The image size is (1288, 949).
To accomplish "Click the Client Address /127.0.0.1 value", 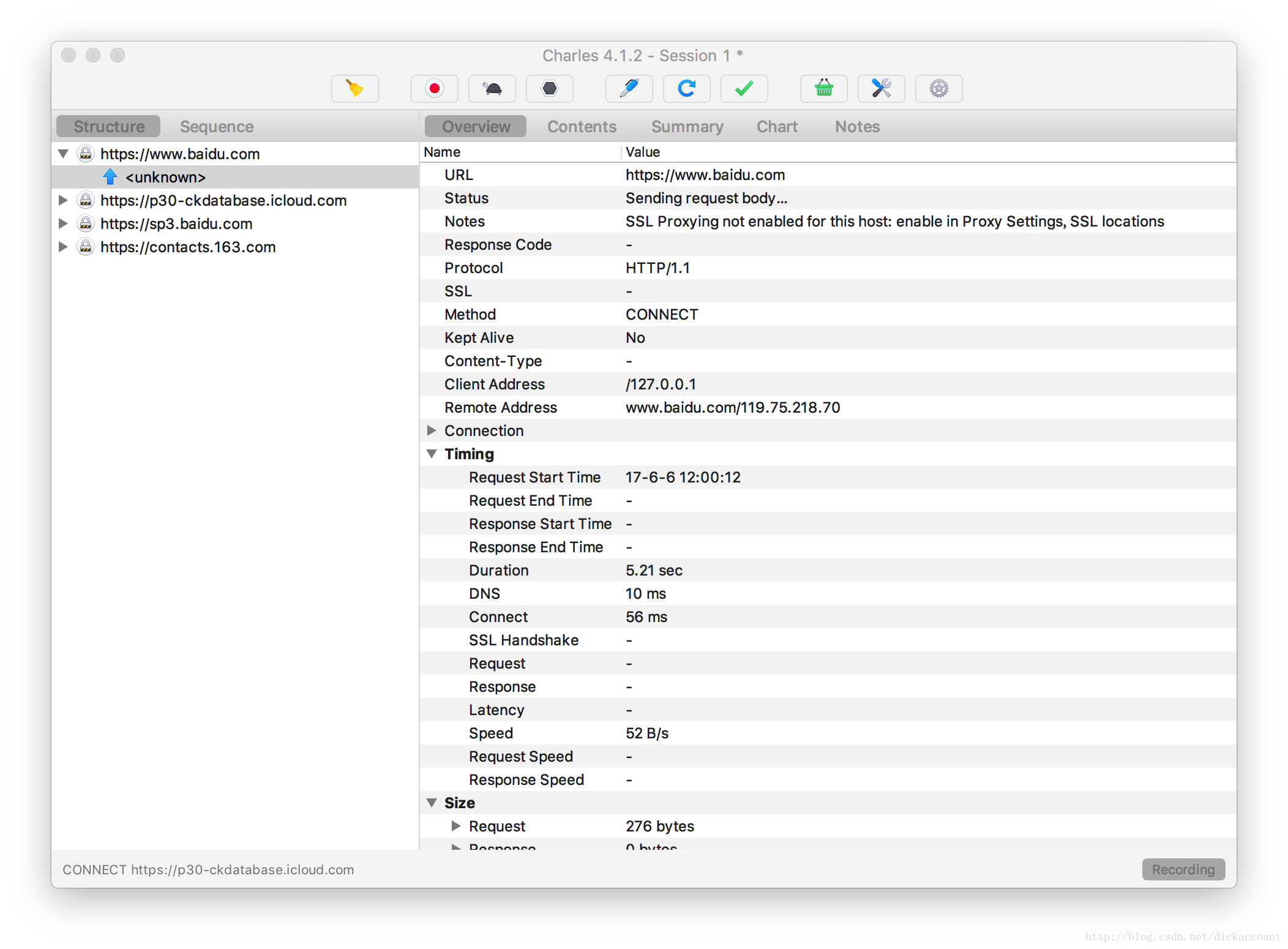I will [x=661, y=384].
